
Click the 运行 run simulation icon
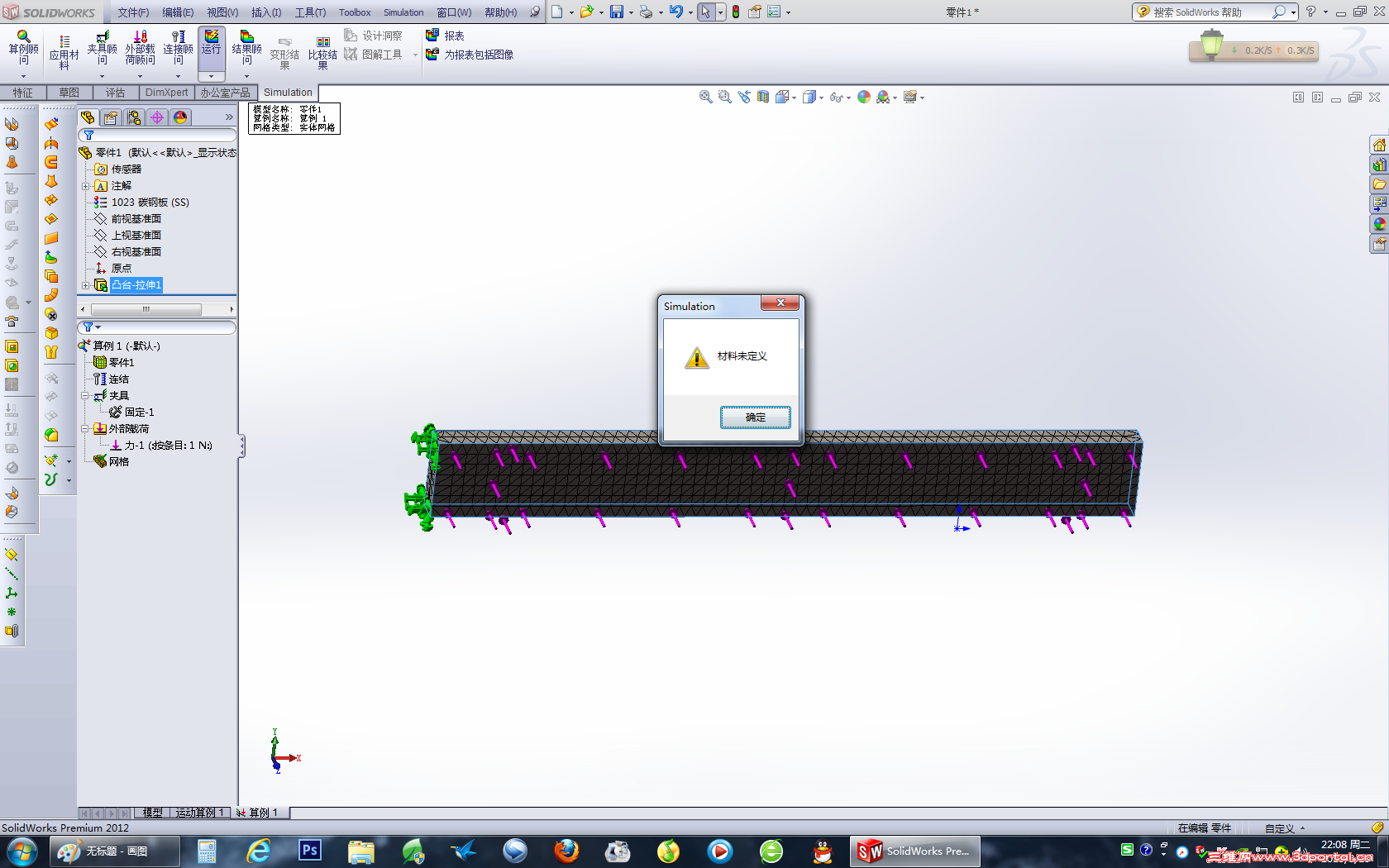pos(212,43)
